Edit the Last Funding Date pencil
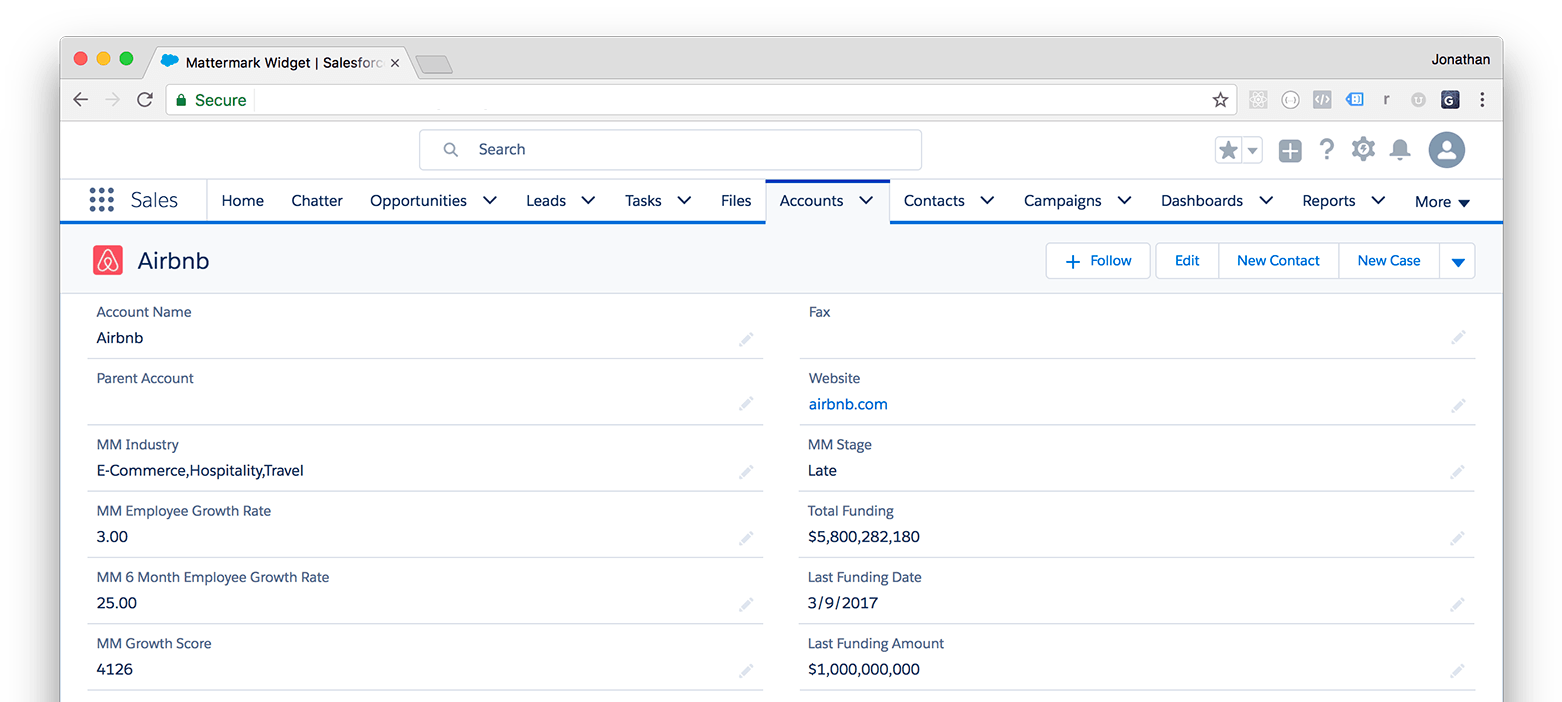 coord(1458,604)
